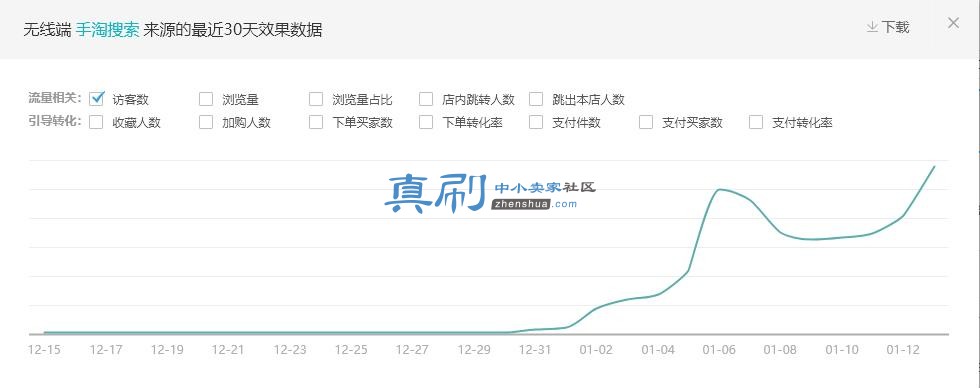Image resolution: width=980 pixels, height=388 pixels.
Task: Tick the 下单买家数 checkbox
Action: [x=316, y=122]
